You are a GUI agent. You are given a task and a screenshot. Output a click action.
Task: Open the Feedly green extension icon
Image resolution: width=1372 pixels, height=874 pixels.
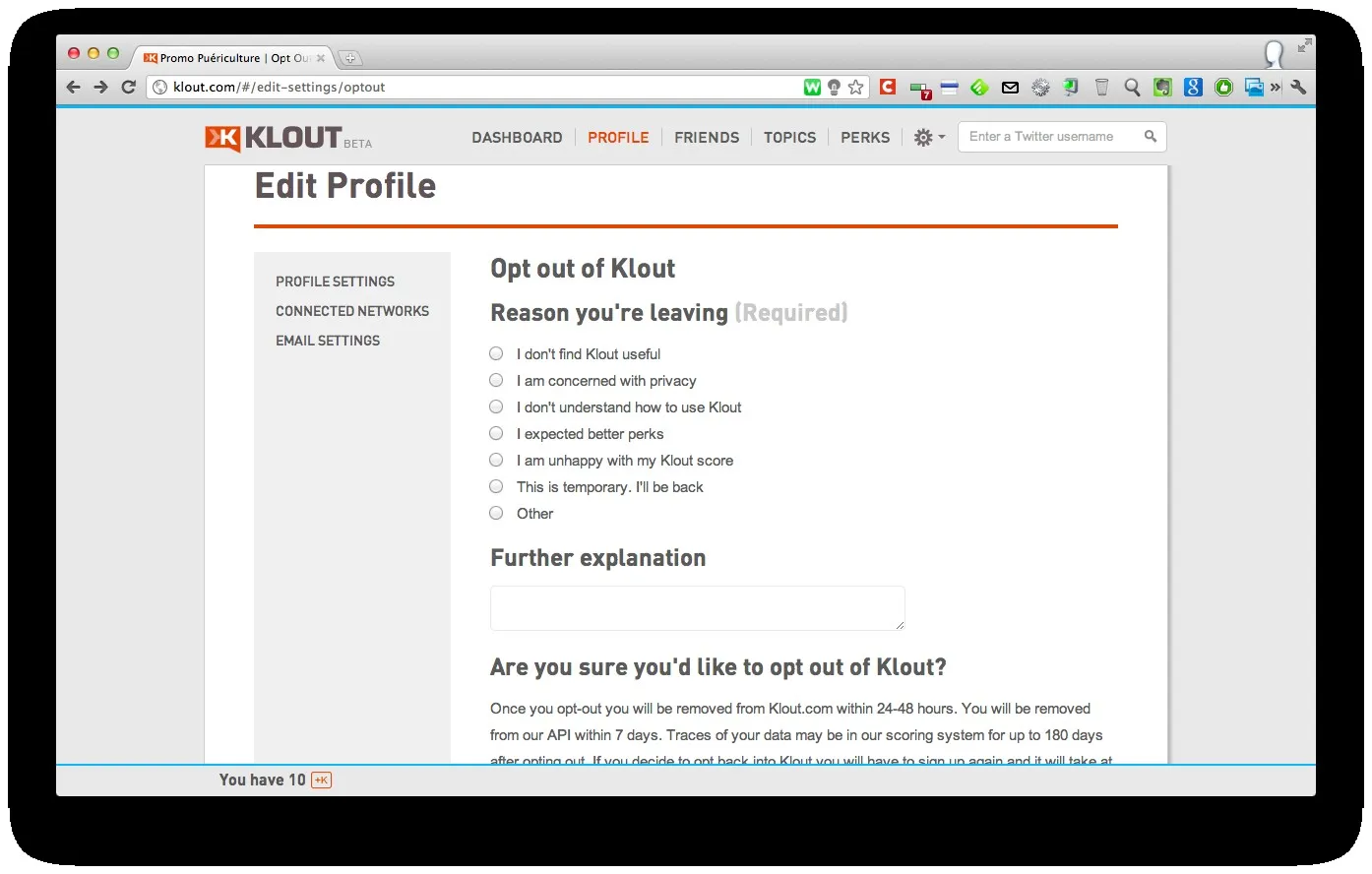[979, 87]
